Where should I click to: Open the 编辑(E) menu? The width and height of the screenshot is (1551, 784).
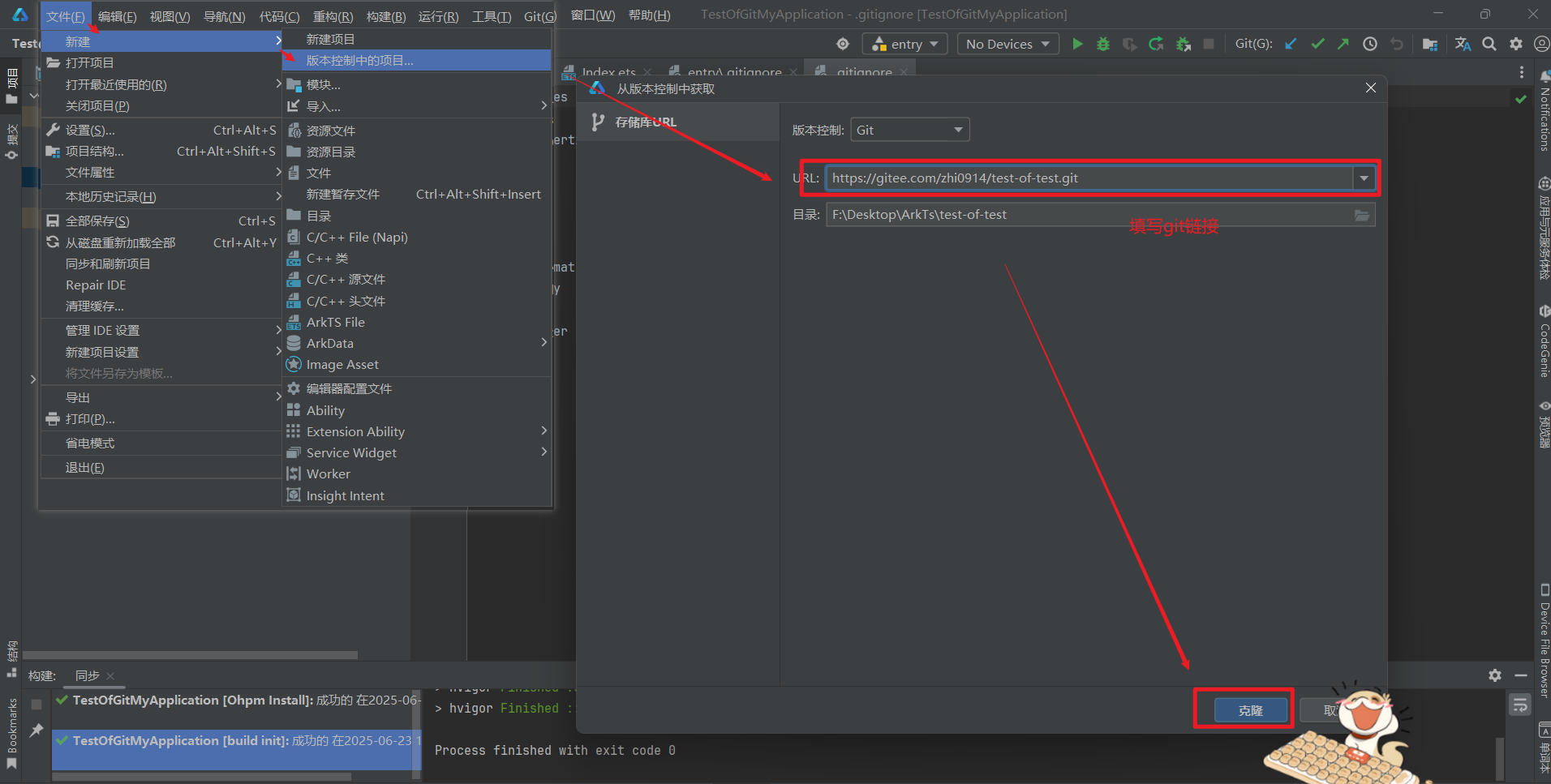(118, 16)
